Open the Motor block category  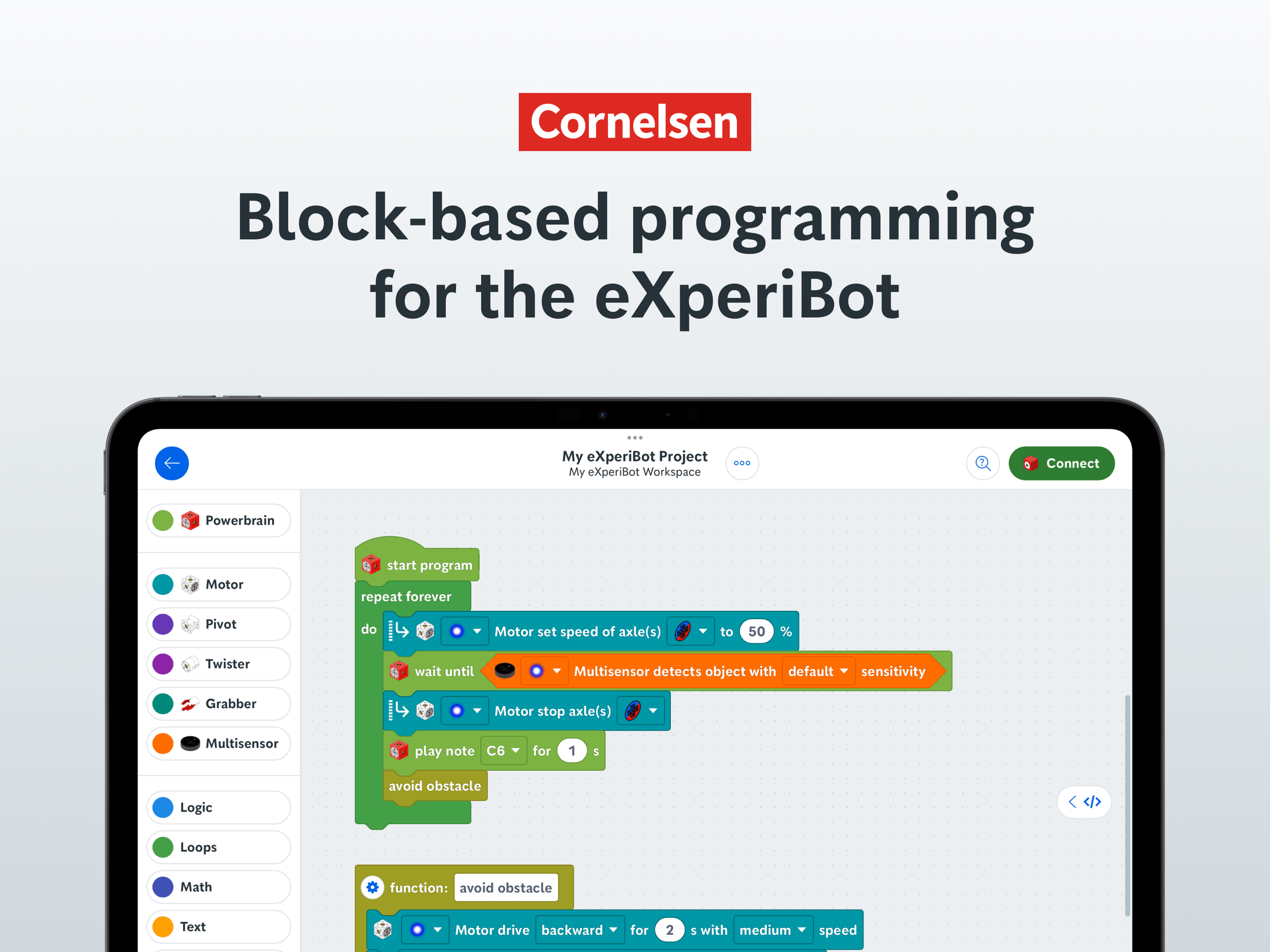[219, 584]
